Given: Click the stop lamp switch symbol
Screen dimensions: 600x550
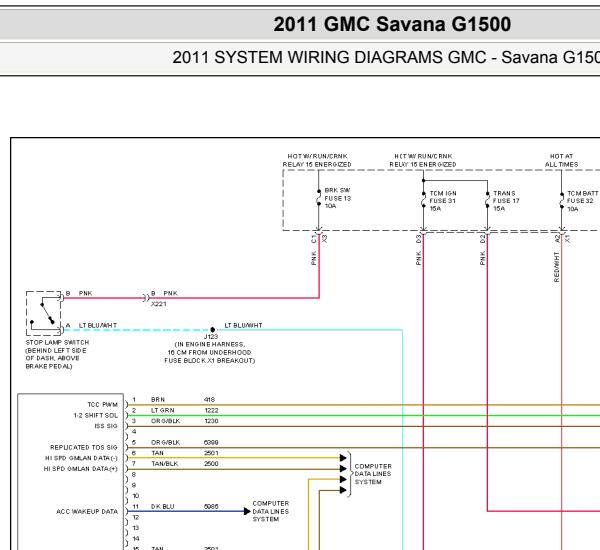Looking at the screenshot, I should coord(44,313).
